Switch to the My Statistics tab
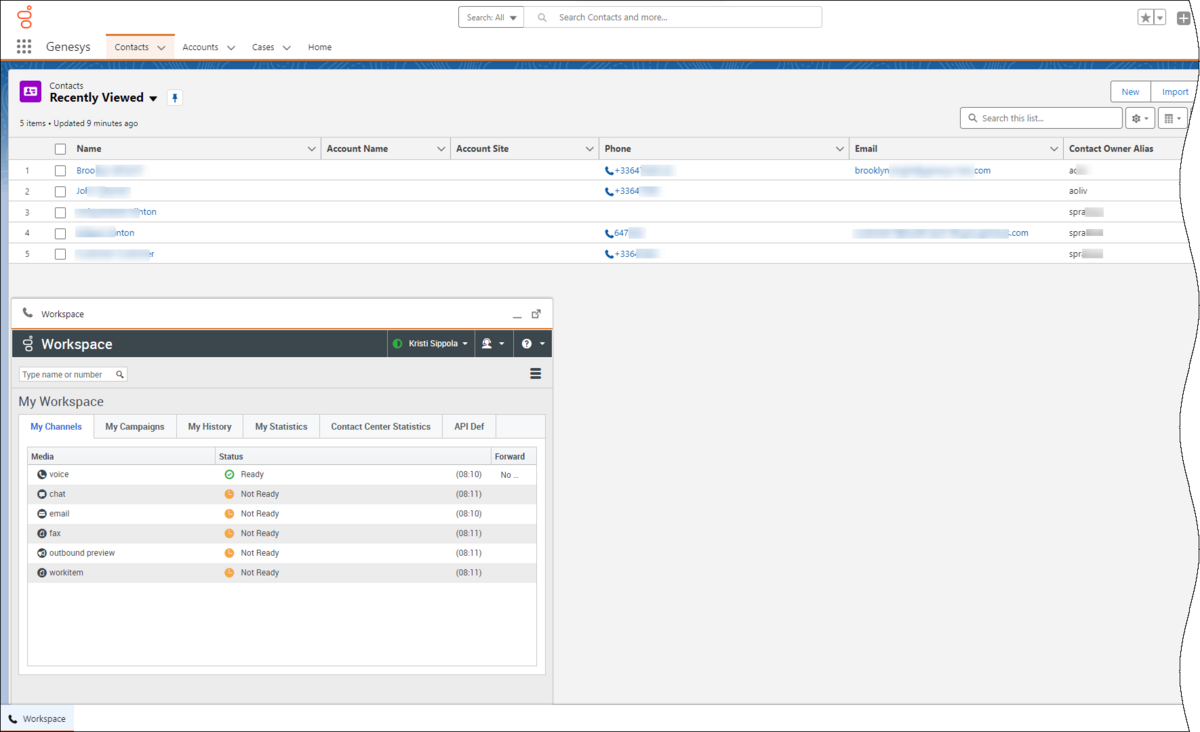 [x=281, y=426]
